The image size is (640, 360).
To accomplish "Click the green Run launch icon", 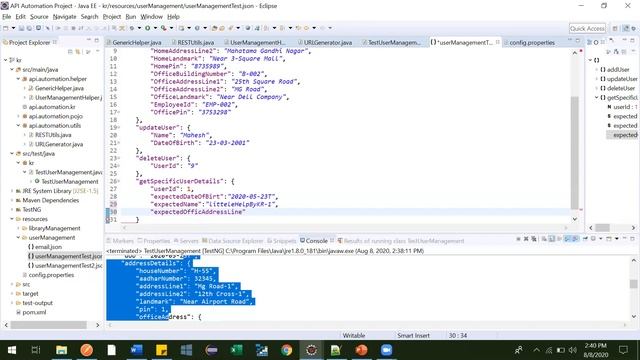I will click(148, 28).
